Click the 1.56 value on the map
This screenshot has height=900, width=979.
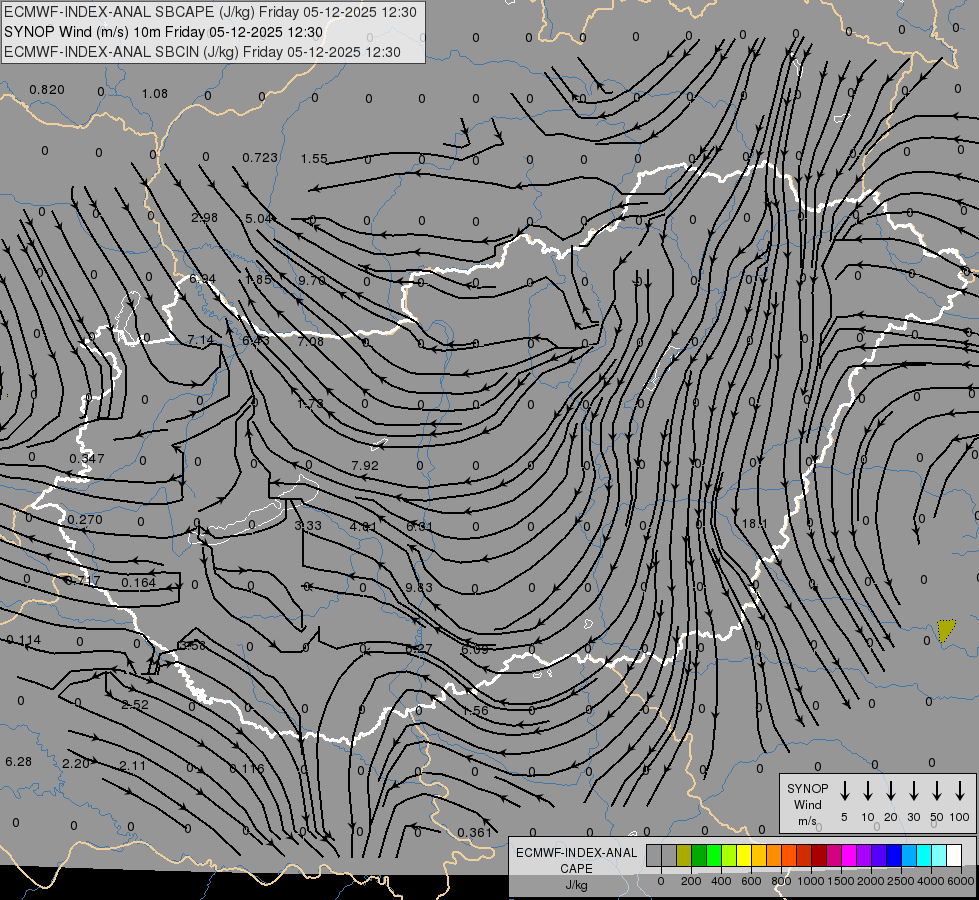[x=476, y=710]
